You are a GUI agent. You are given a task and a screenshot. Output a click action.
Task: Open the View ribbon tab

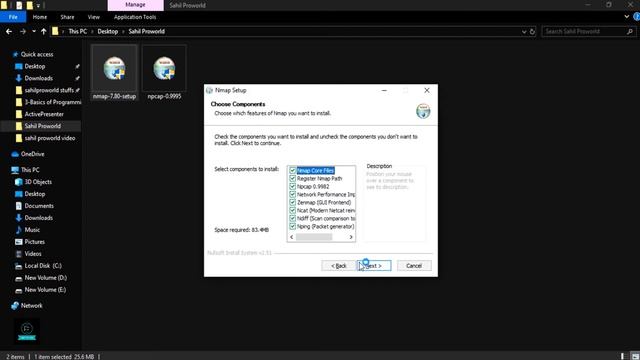(x=93, y=17)
